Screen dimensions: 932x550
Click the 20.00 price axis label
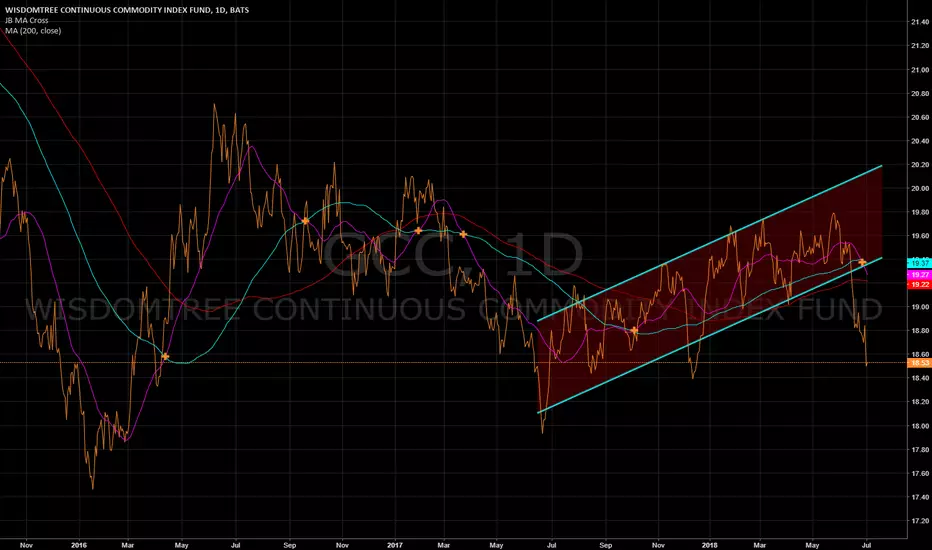(920, 188)
